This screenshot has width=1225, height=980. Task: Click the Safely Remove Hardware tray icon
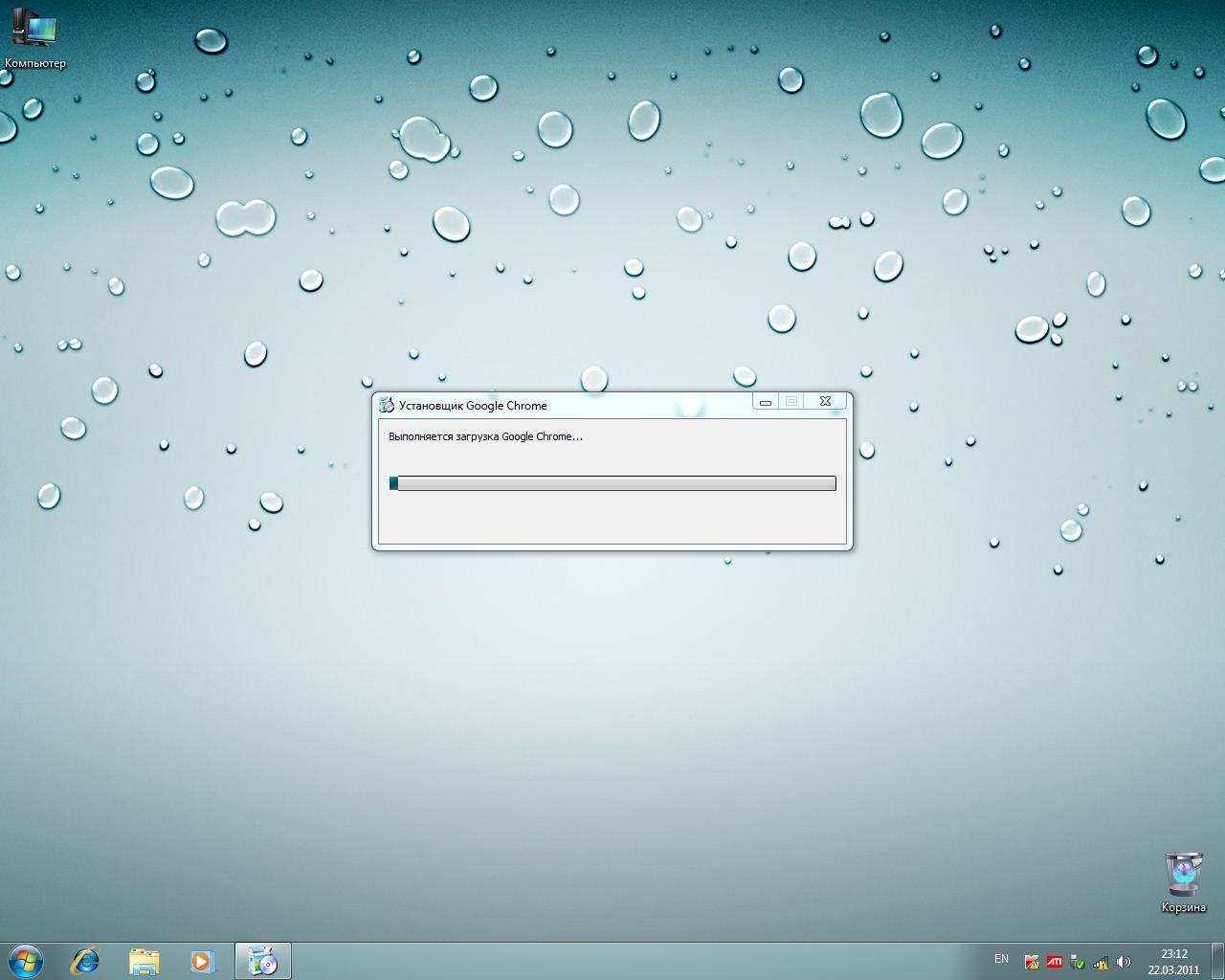1077,962
